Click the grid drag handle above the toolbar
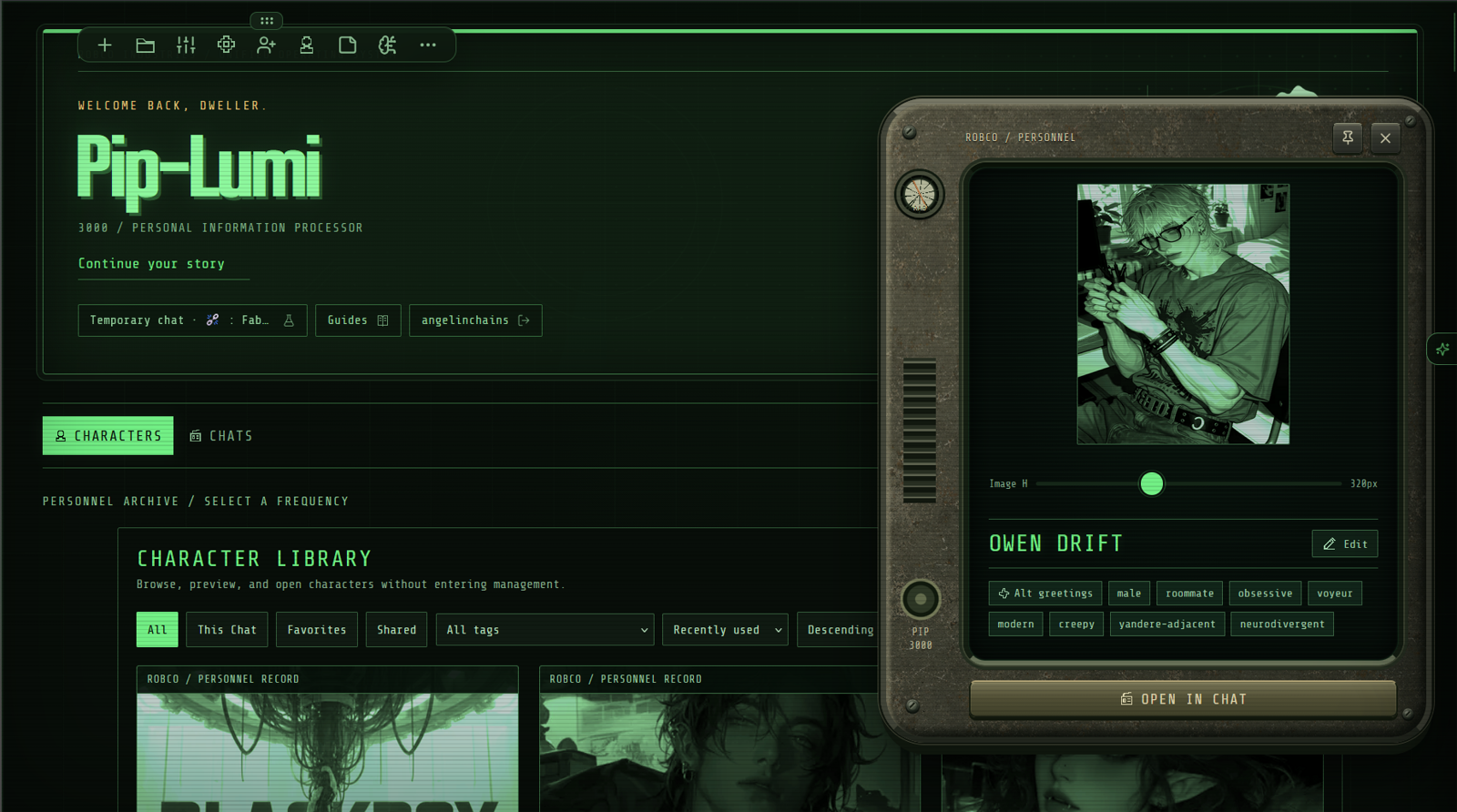Screen dimensions: 1457x812 pos(267,20)
